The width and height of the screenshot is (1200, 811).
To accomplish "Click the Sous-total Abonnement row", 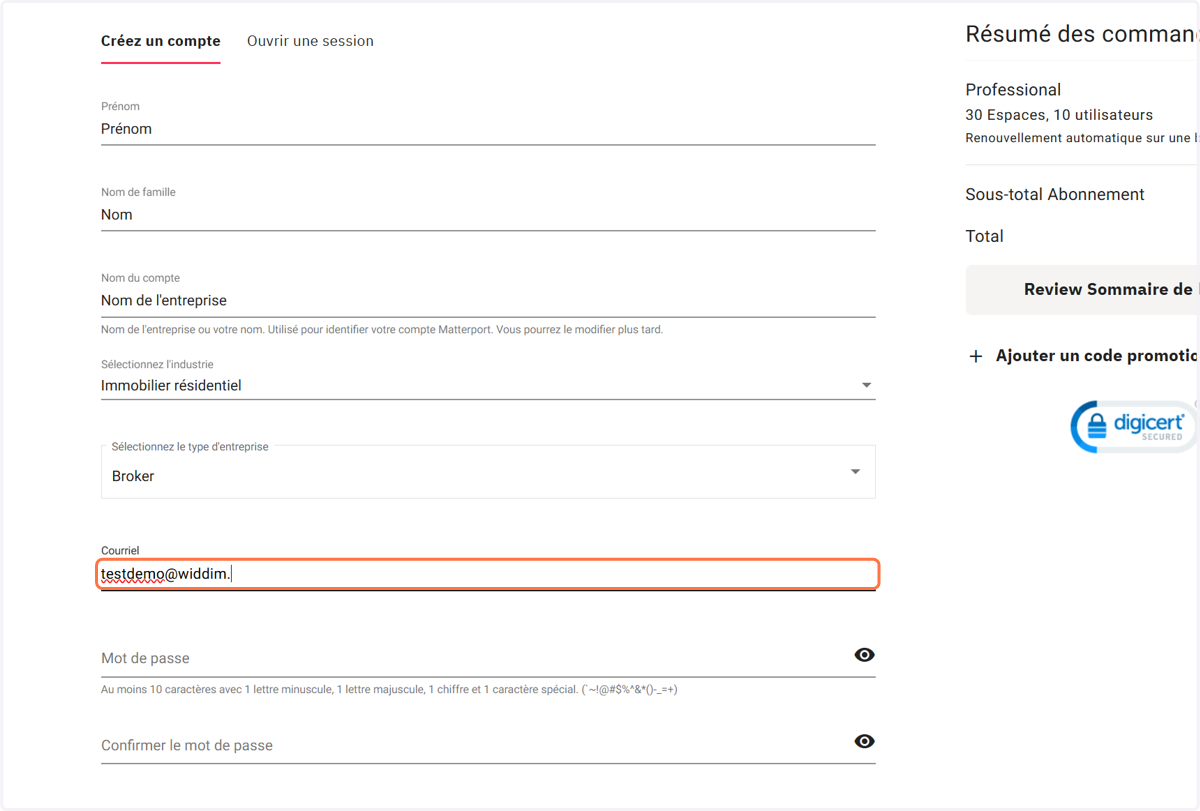I will pyautogui.click(x=1082, y=194).
